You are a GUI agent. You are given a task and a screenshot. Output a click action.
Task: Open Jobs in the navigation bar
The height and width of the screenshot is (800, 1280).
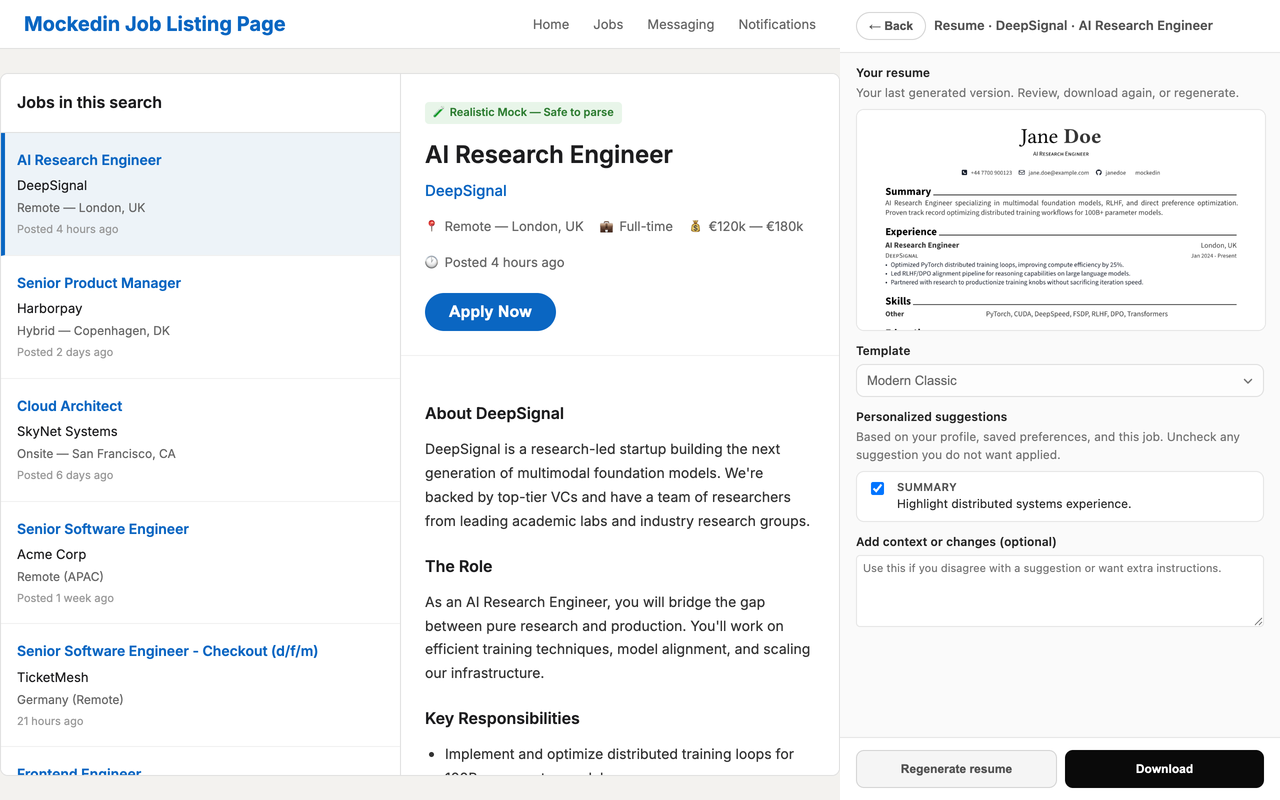click(608, 24)
